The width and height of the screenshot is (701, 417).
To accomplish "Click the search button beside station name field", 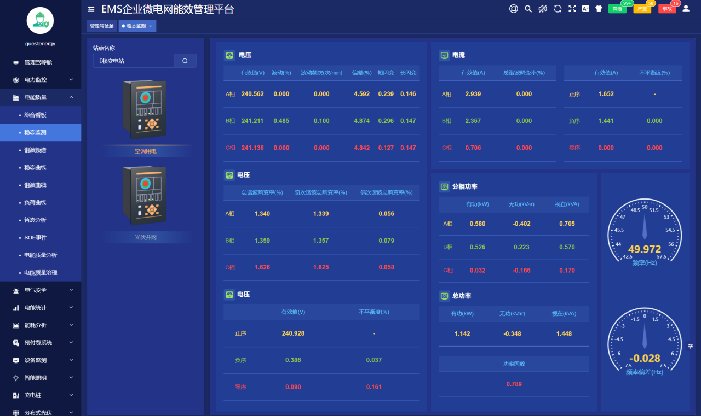I will point(184,61).
